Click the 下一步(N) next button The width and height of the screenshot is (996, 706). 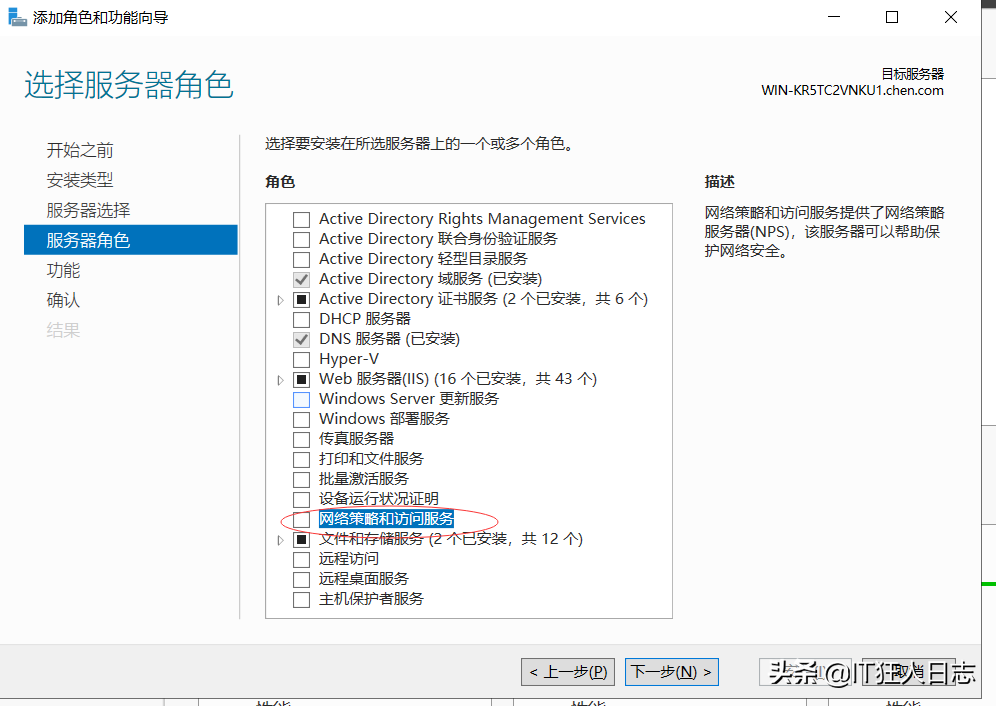click(x=672, y=672)
